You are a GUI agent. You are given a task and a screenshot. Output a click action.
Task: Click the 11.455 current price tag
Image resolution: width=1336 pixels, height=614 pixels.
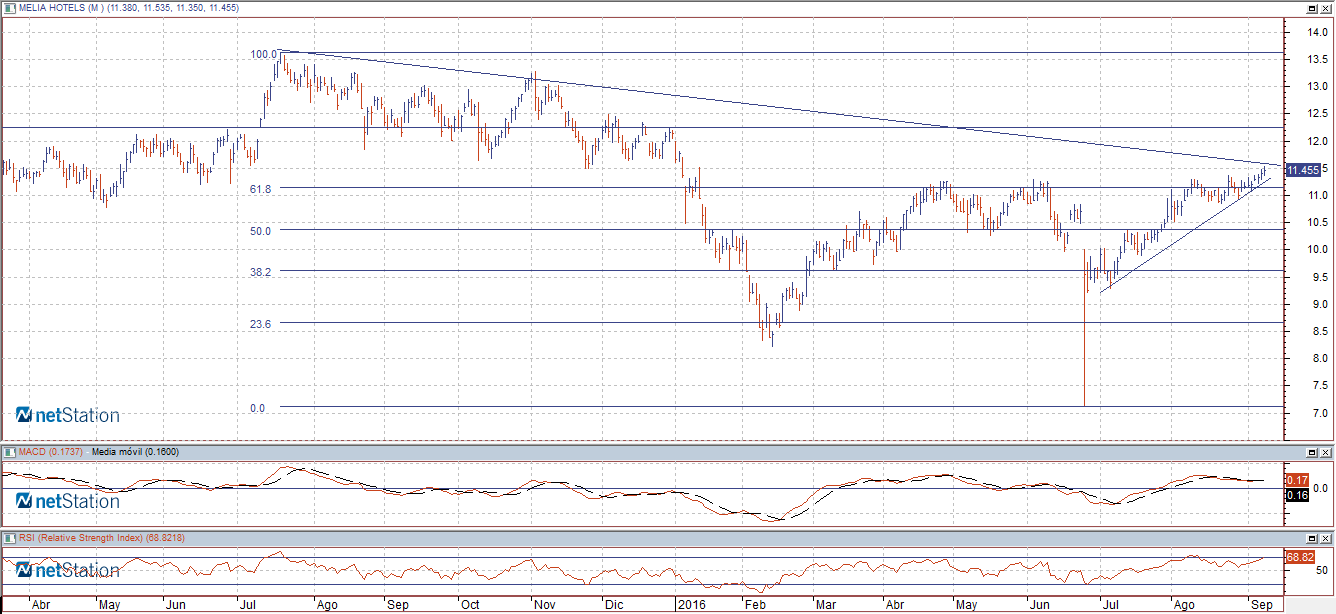pyautogui.click(x=1304, y=170)
